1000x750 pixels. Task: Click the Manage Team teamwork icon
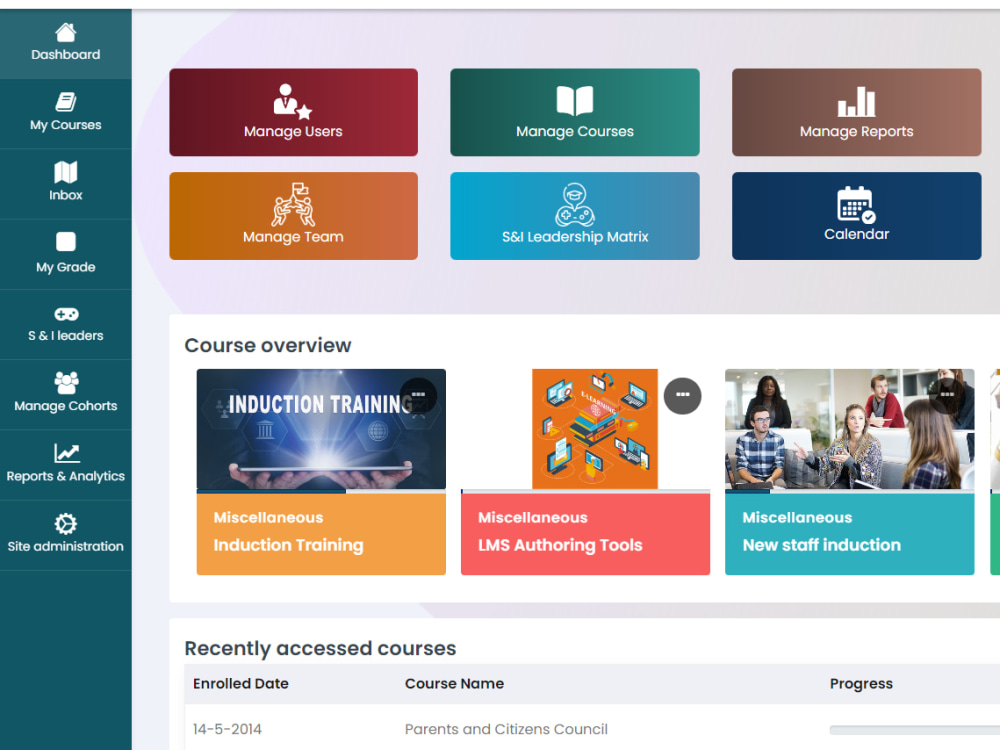point(293,205)
